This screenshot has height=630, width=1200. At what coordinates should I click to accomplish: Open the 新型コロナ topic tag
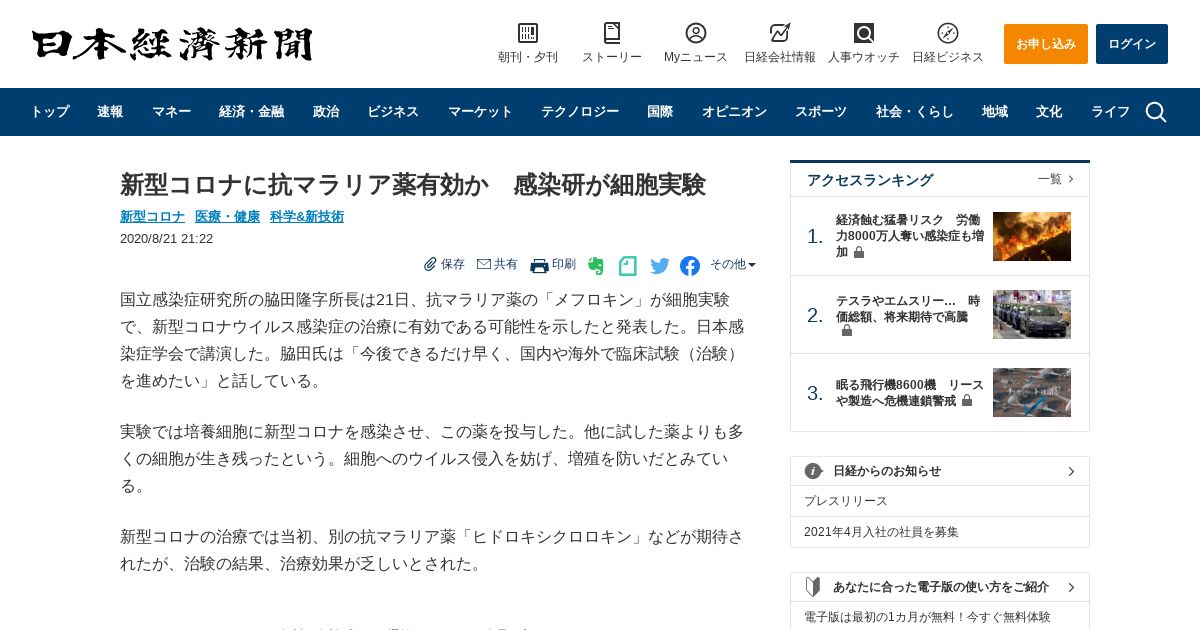click(x=152, y=216)
